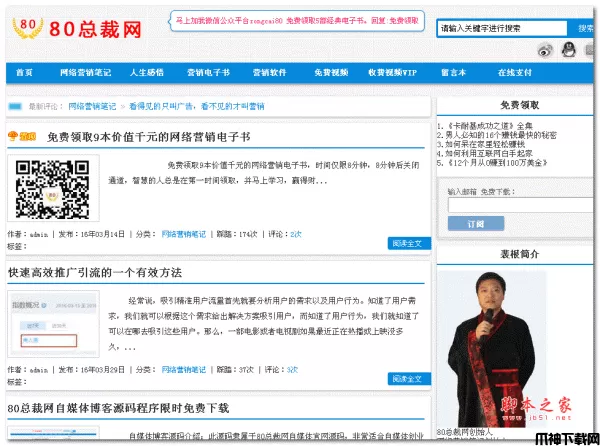Click 如何利用互联网白手起家 list item
600x446 pixels.
[x=485, y=153]
